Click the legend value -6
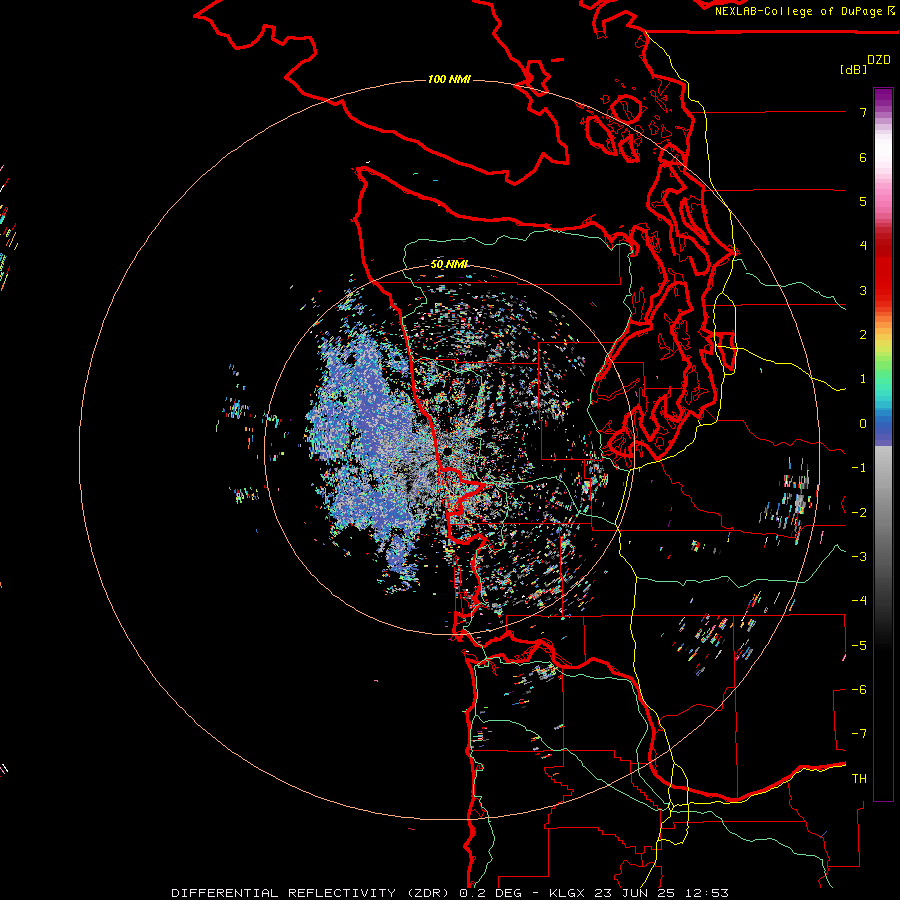This screenshot has width=900, height=900. pyautogui.click(x=859, y=690)
